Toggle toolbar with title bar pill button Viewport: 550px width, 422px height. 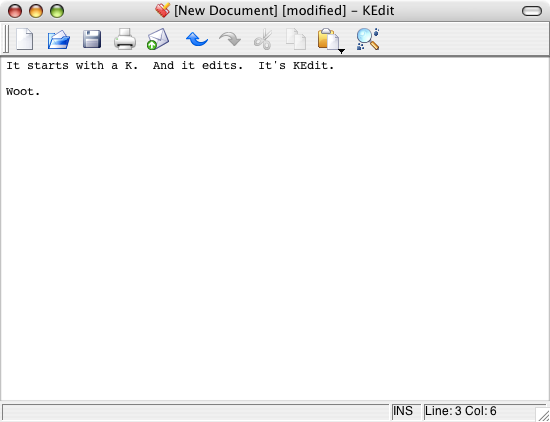pos(532,11)
